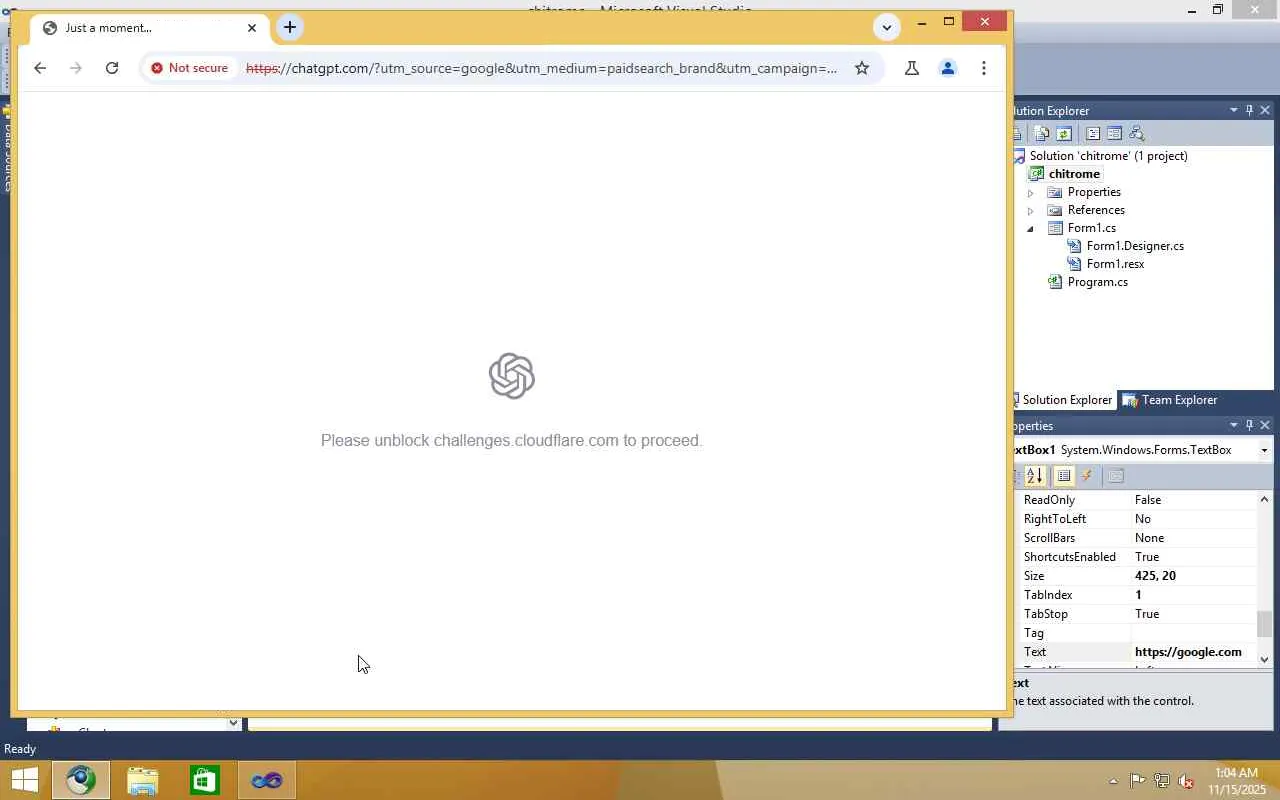Open a new browser tab
The width and height of the screenshot is (1280, 800).
point(290,27)
